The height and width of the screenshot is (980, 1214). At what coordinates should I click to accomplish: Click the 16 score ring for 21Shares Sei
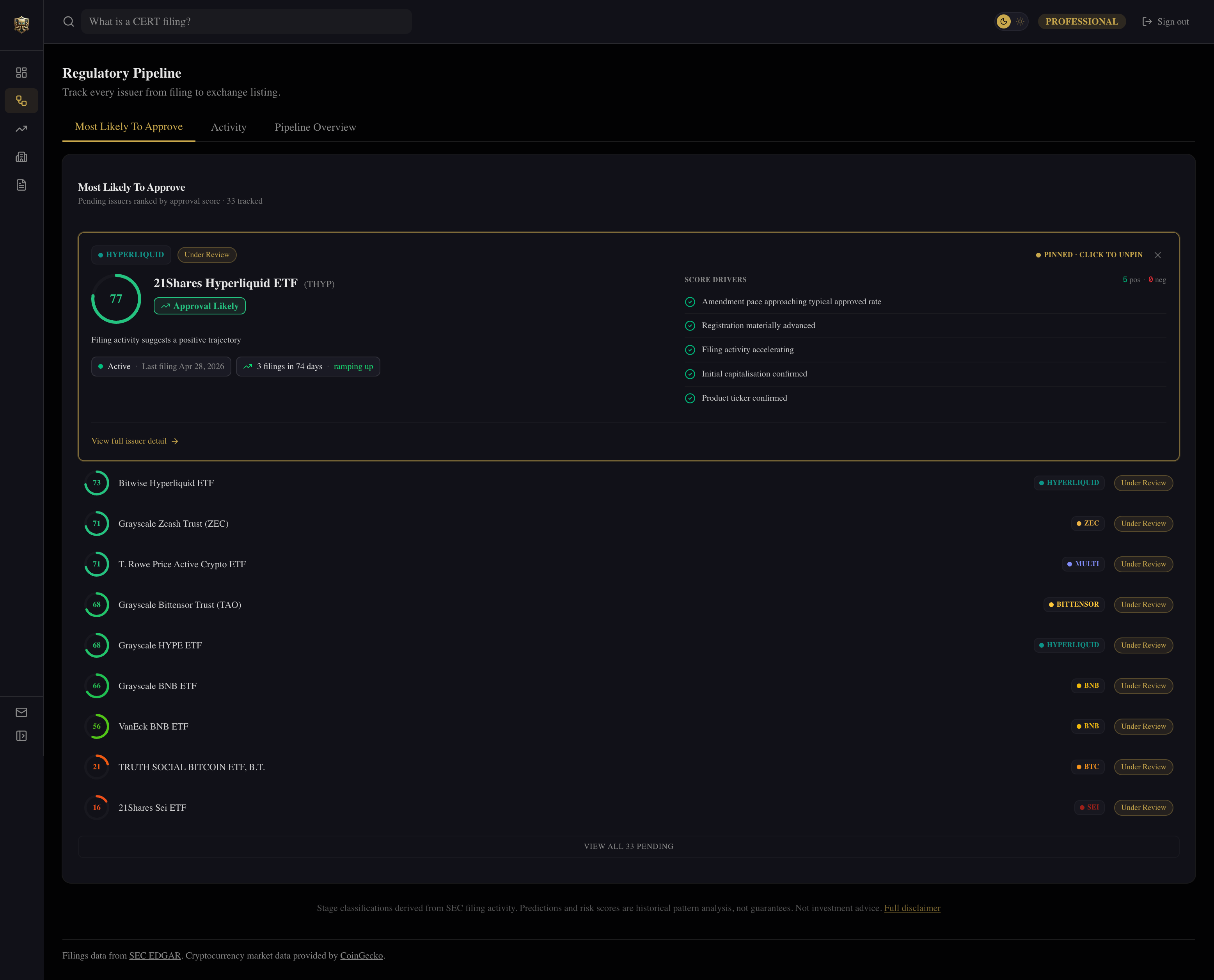96,808
